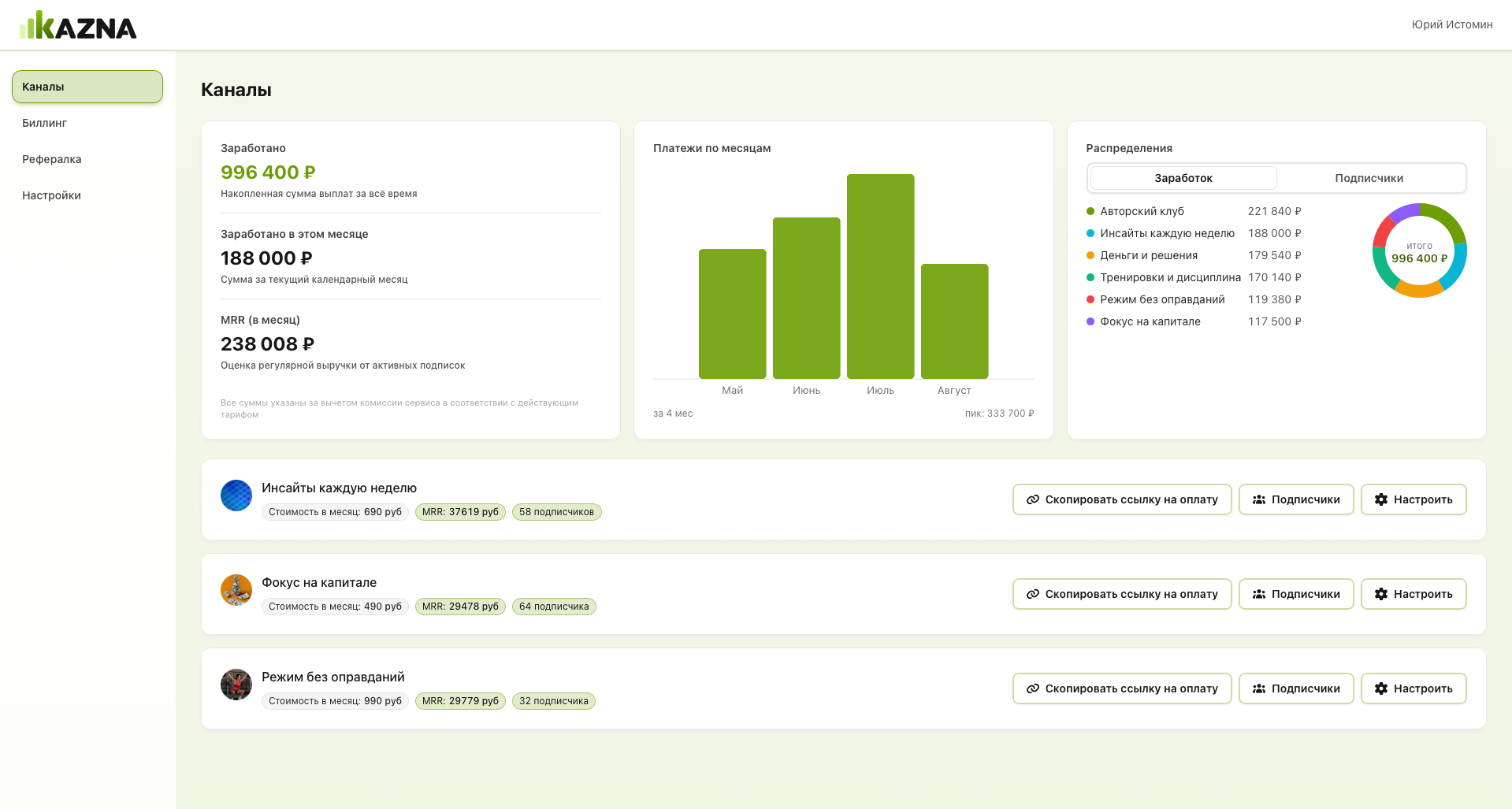Image resolution: width=1512 pixels, height=809 pixels.
Task: Click donut chart total 996 400 ₽
Action: click(x=1420, y=258)
